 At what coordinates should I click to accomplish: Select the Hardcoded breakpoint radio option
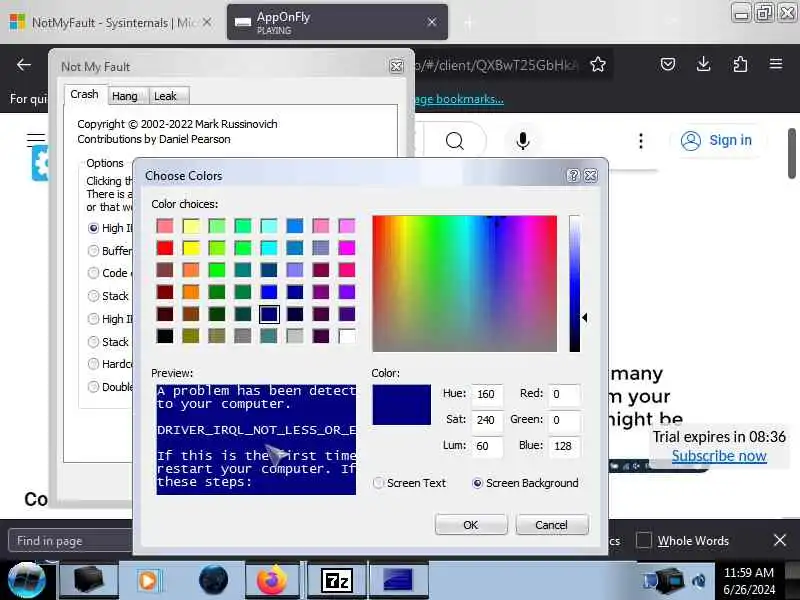[x=93, y=364]
